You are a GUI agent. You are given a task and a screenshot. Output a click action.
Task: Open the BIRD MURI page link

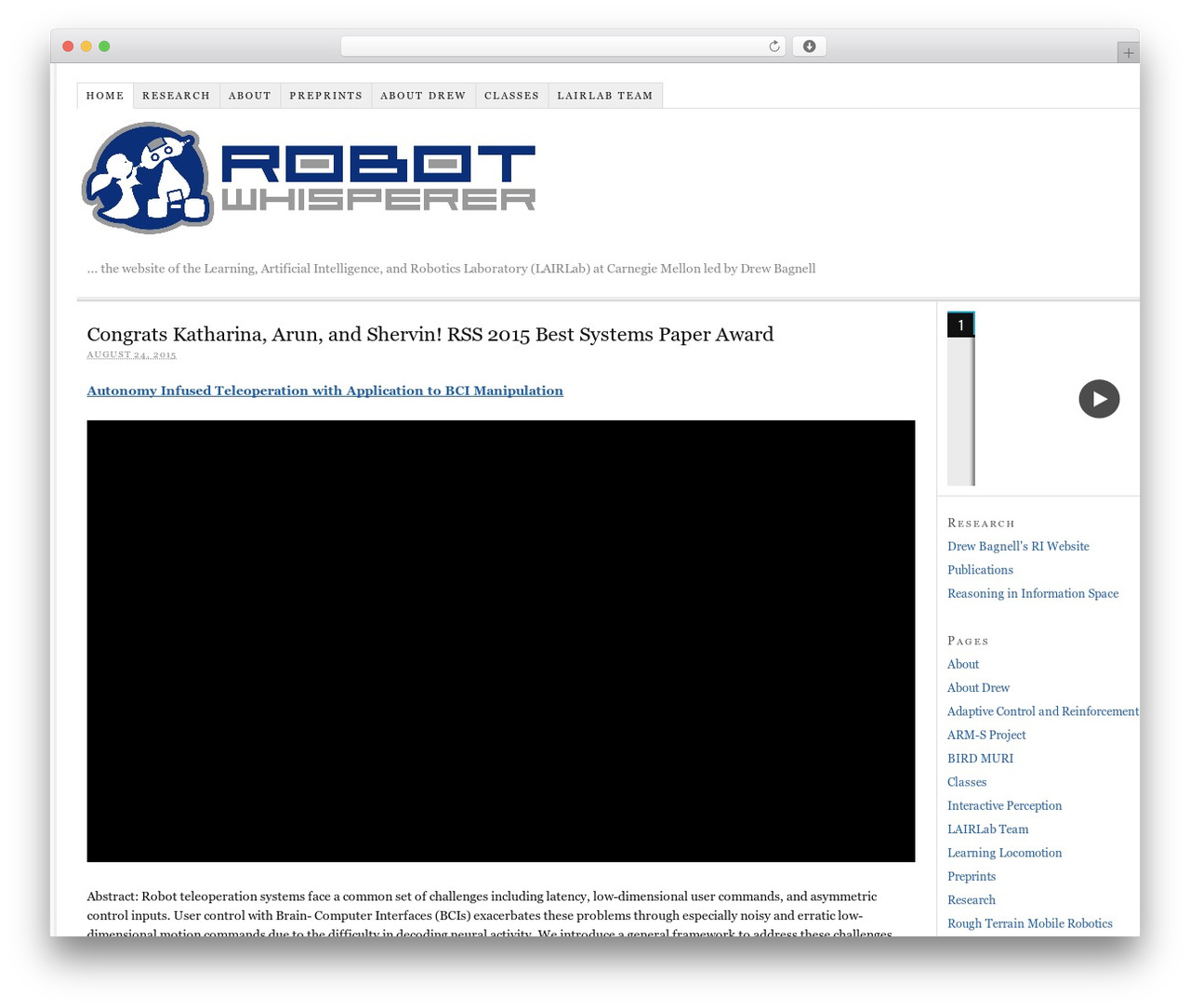point(980,758)
